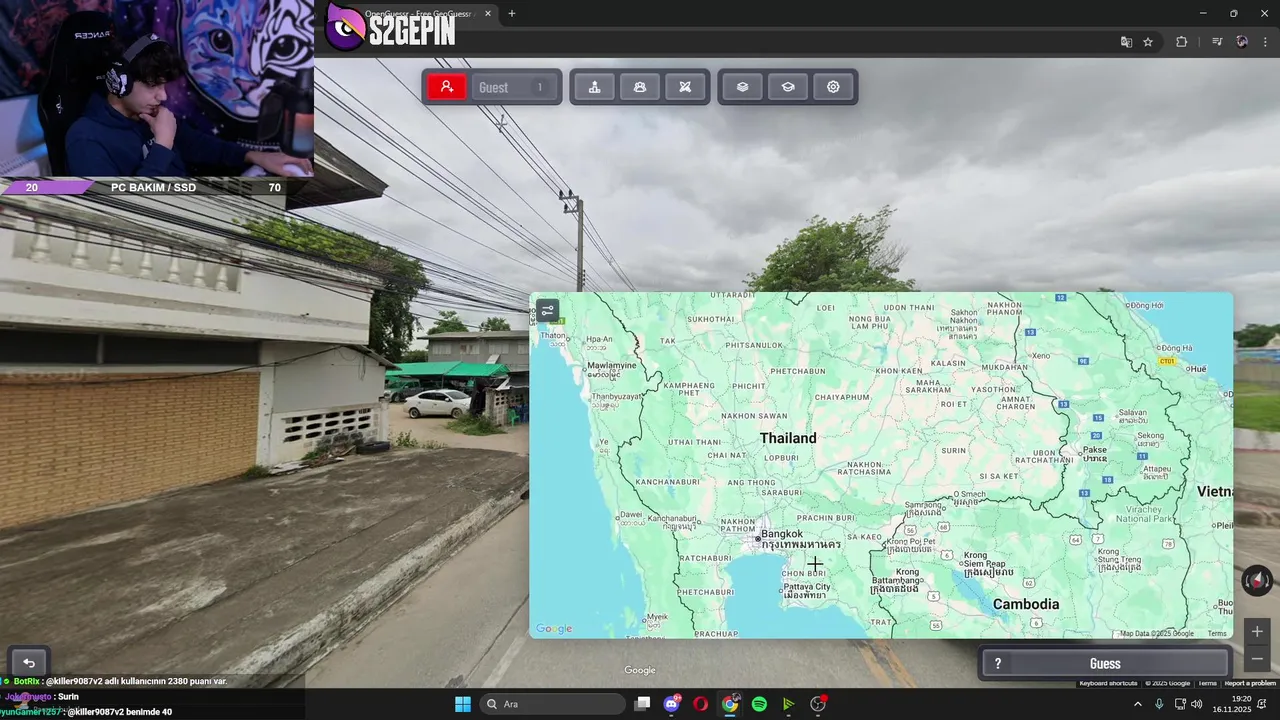Image resolution: width=1280 pixels, height=720 pixels.
Task: Toggle the map panel options icon
Action: pyautogui.click(x=547, y=310)
